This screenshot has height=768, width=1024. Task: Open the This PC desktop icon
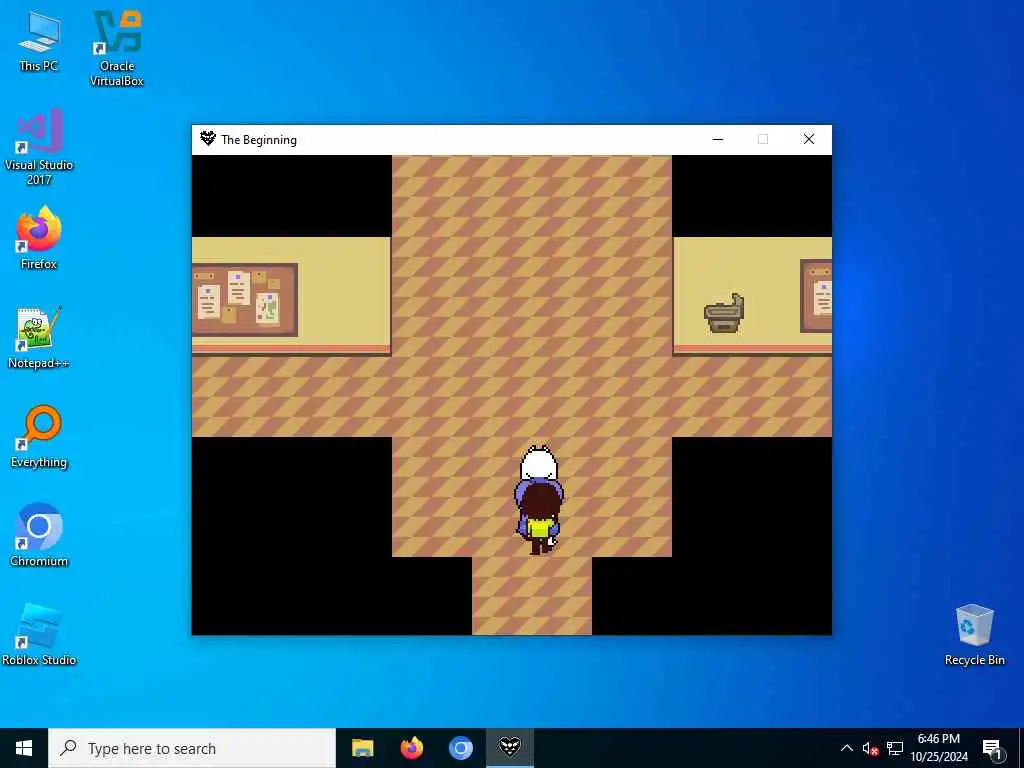39,41
